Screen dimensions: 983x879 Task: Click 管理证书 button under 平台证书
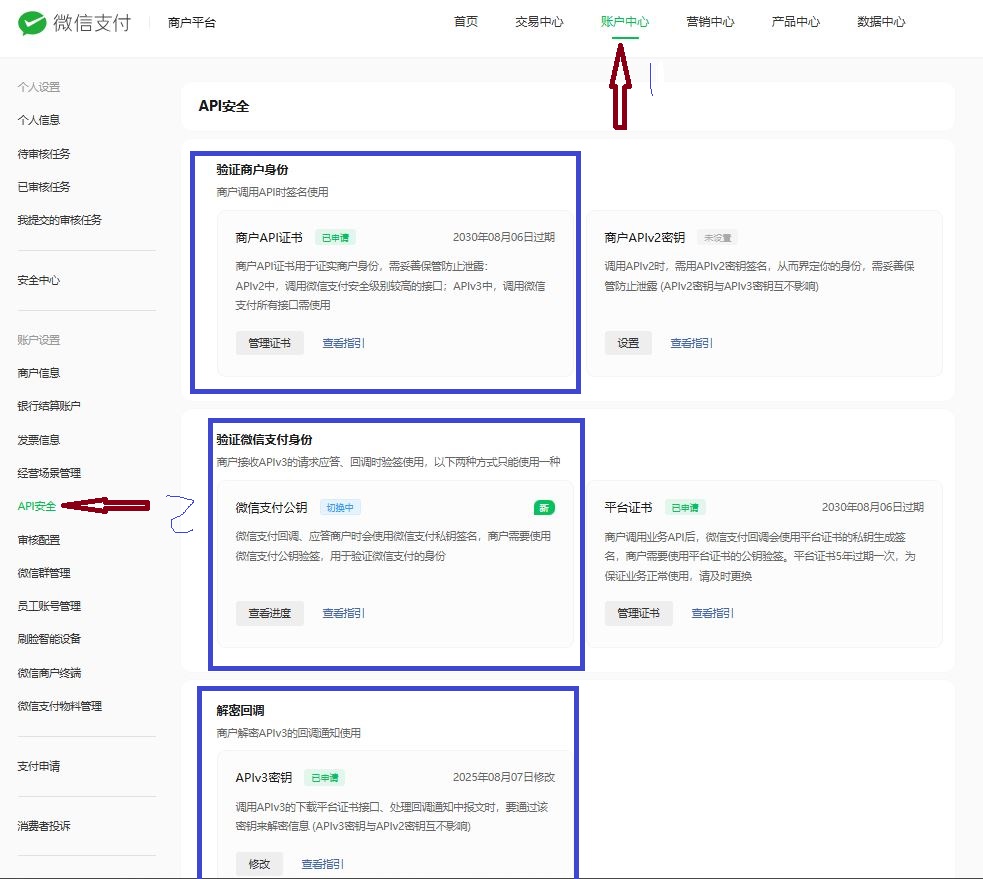(x=638, y=613)
